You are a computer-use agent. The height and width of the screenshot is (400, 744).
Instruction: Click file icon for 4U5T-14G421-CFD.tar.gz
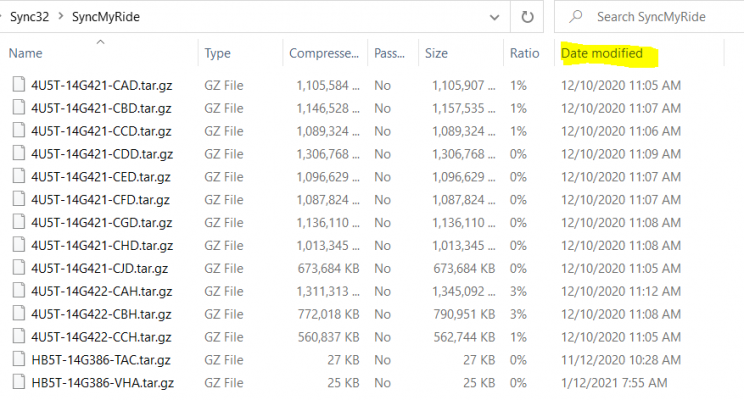19,199
